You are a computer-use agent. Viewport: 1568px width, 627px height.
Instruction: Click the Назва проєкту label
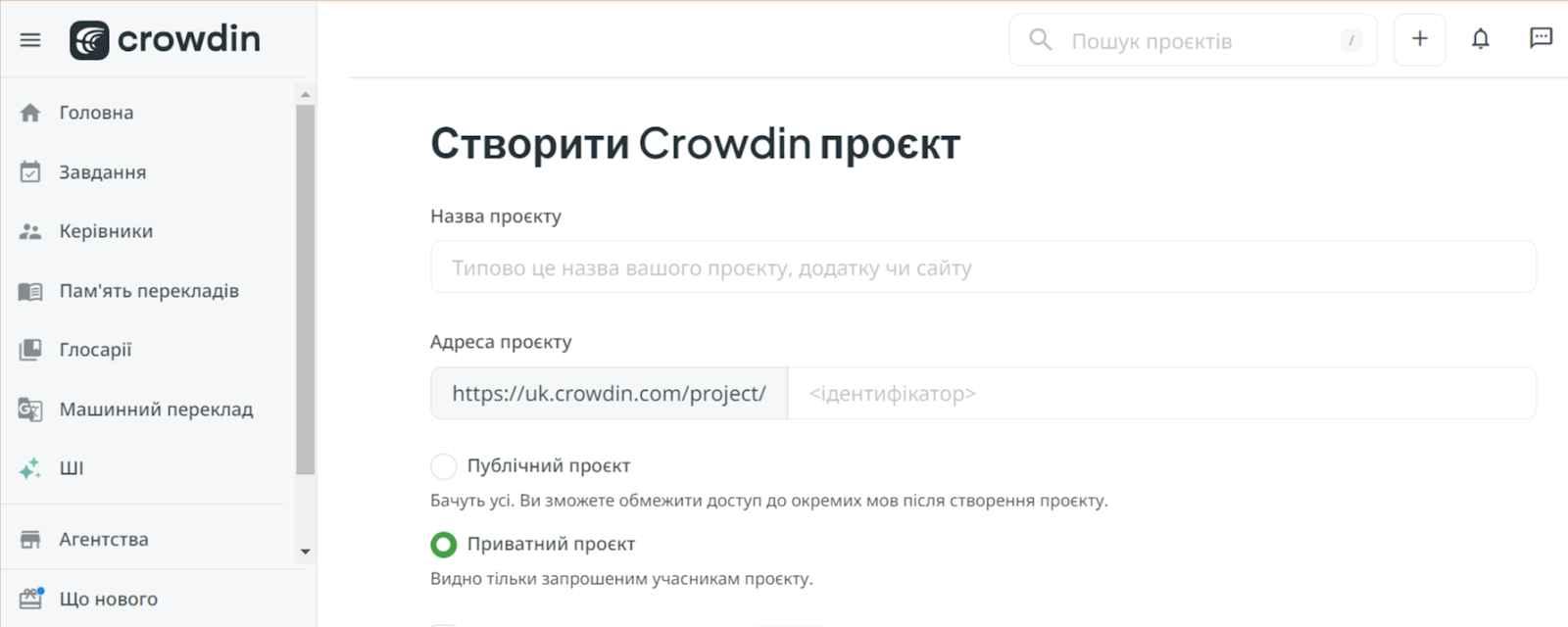click(x=496, y=217)
